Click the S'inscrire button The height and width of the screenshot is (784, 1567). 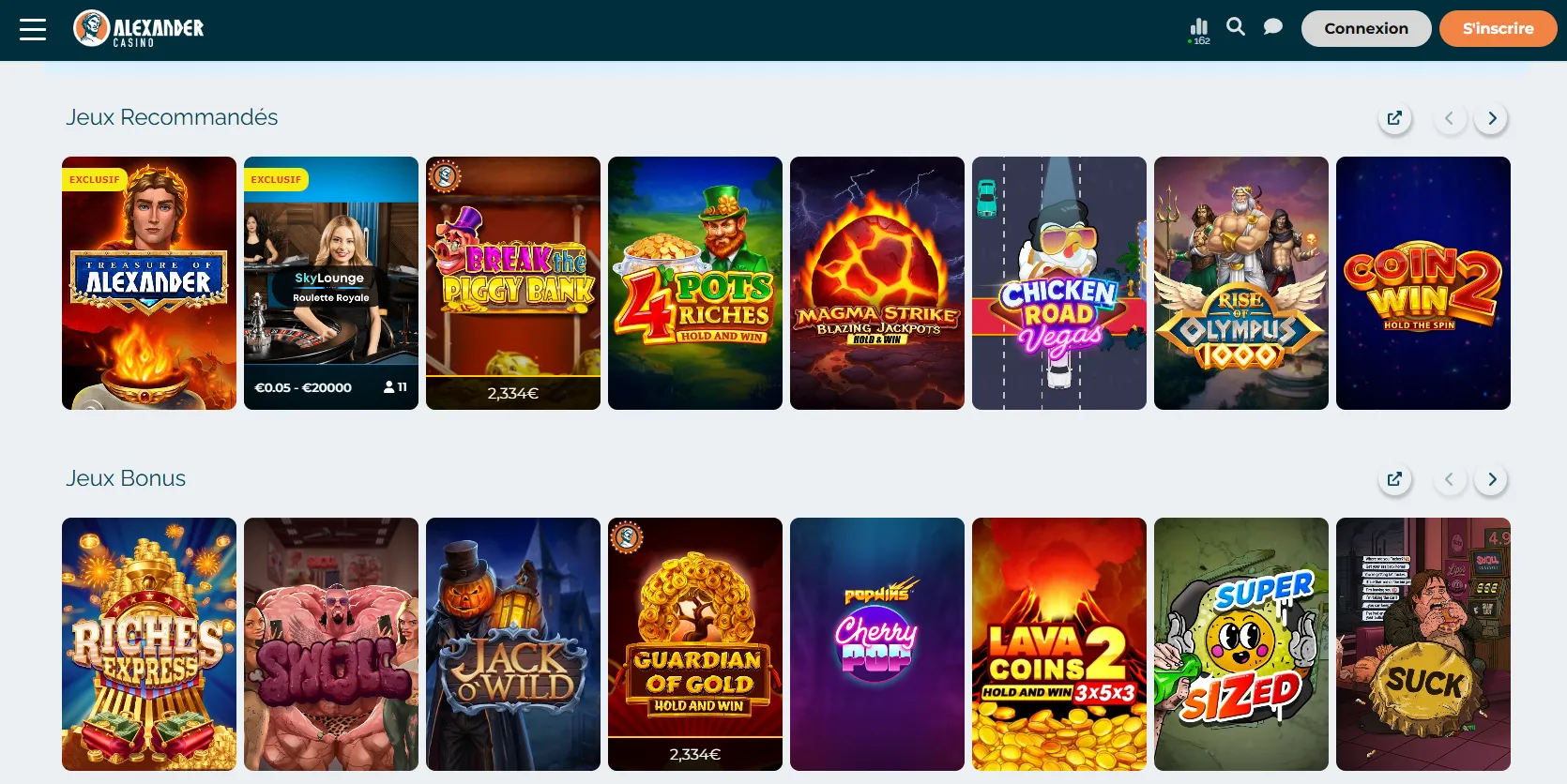1498,29
